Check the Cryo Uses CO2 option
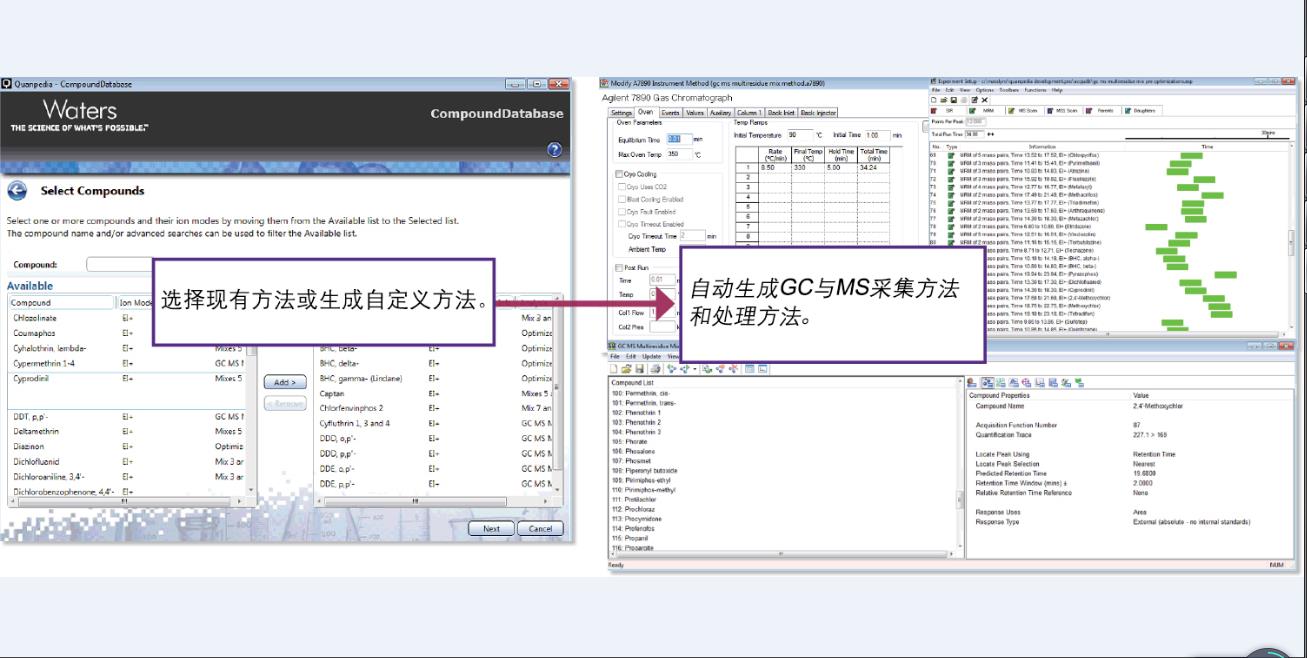 [x=623, y=187]
